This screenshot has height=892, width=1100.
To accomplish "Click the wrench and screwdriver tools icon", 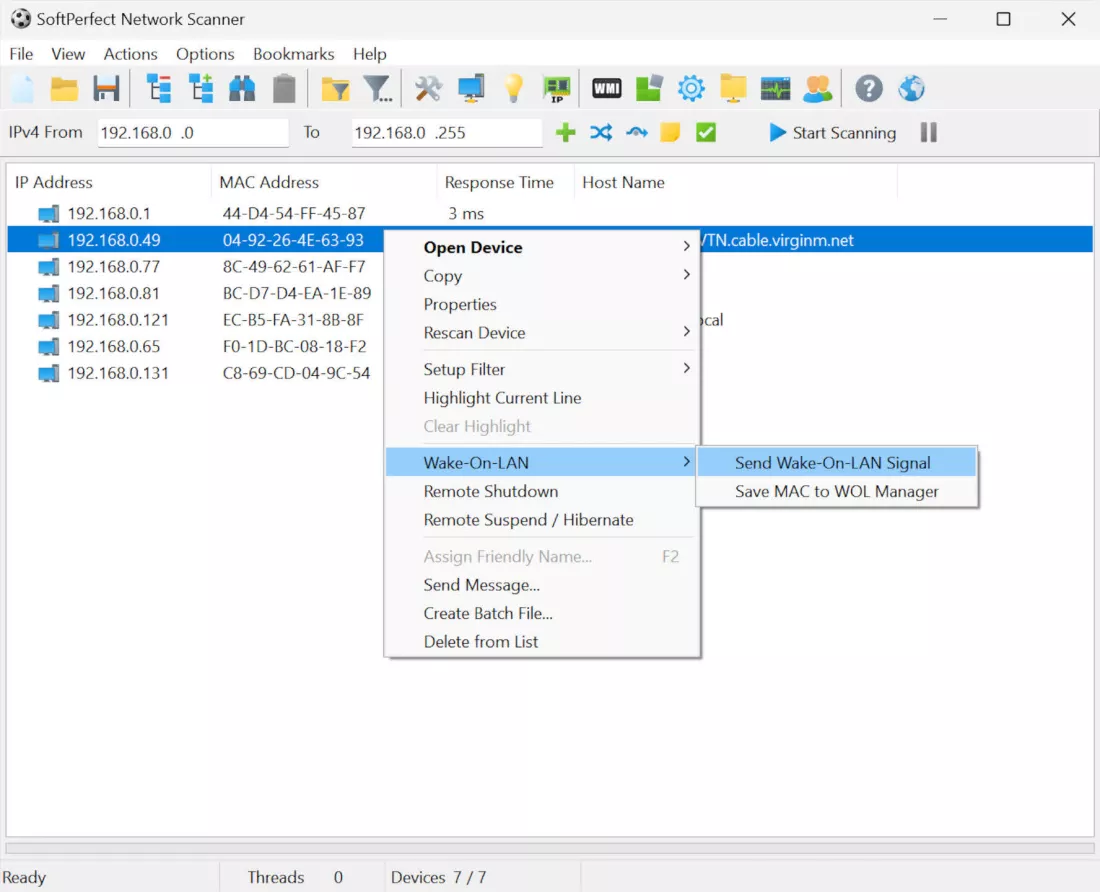I will [428, 89].
